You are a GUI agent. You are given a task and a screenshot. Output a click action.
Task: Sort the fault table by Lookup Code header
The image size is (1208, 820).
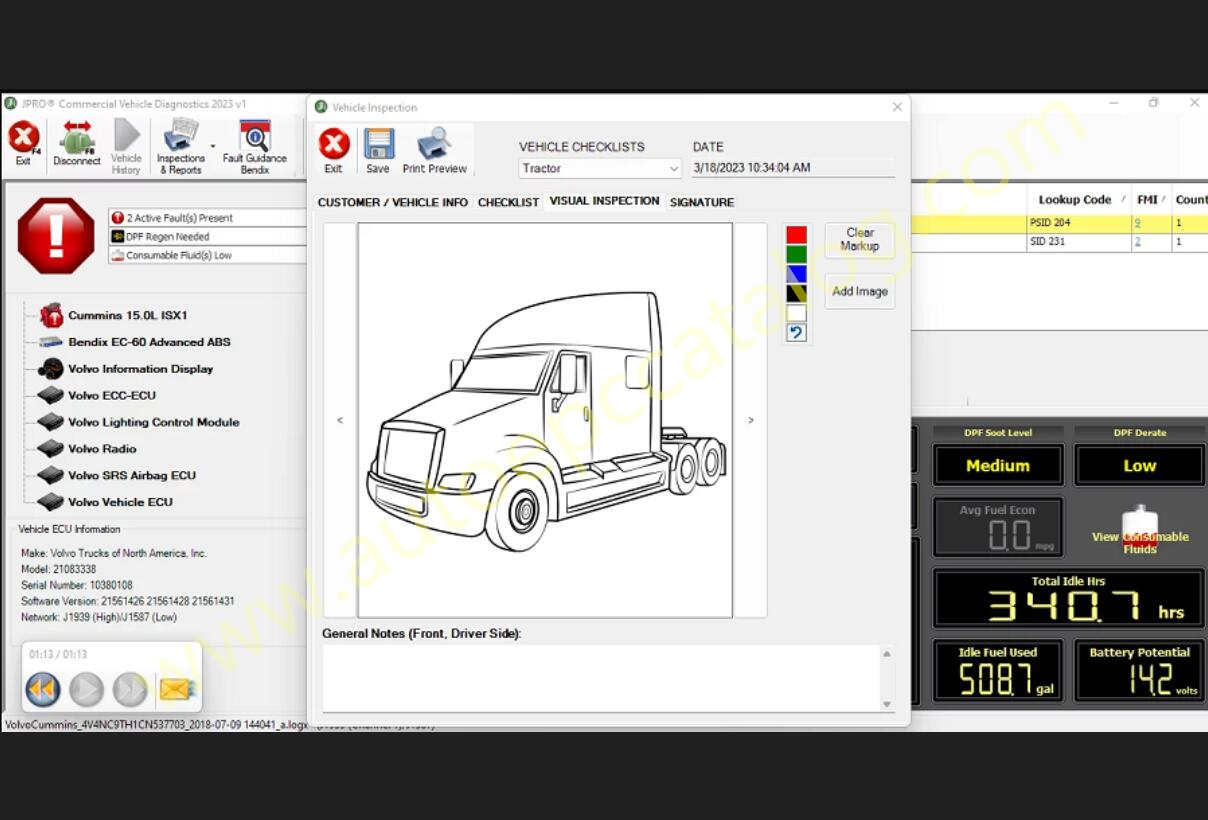1075,200
